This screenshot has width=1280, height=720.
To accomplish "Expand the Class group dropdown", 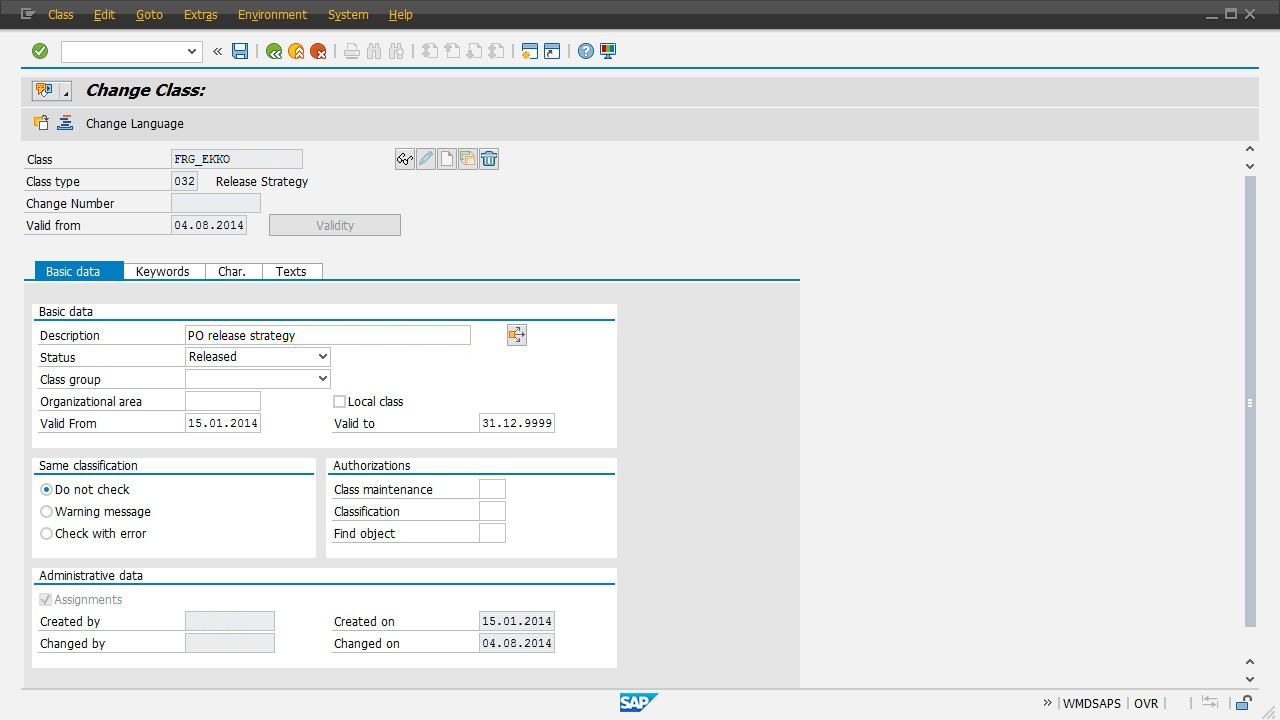I will click(322, 379).
